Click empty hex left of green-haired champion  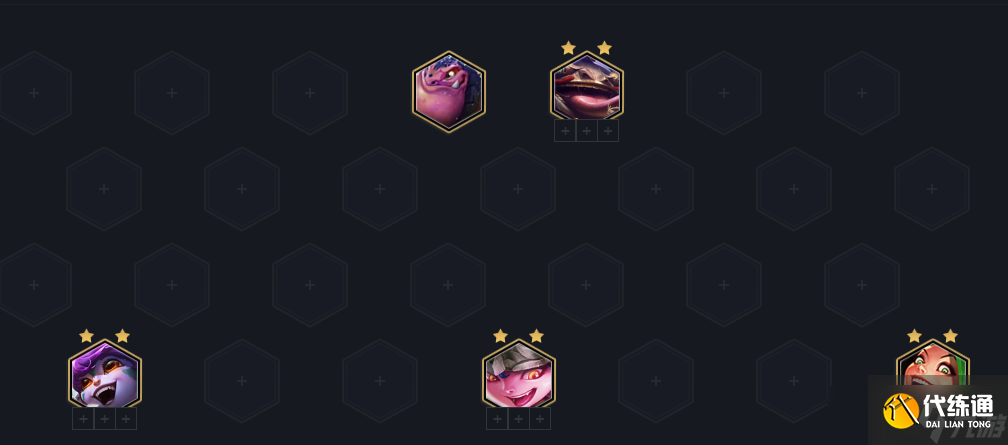[x=794, y=381]
